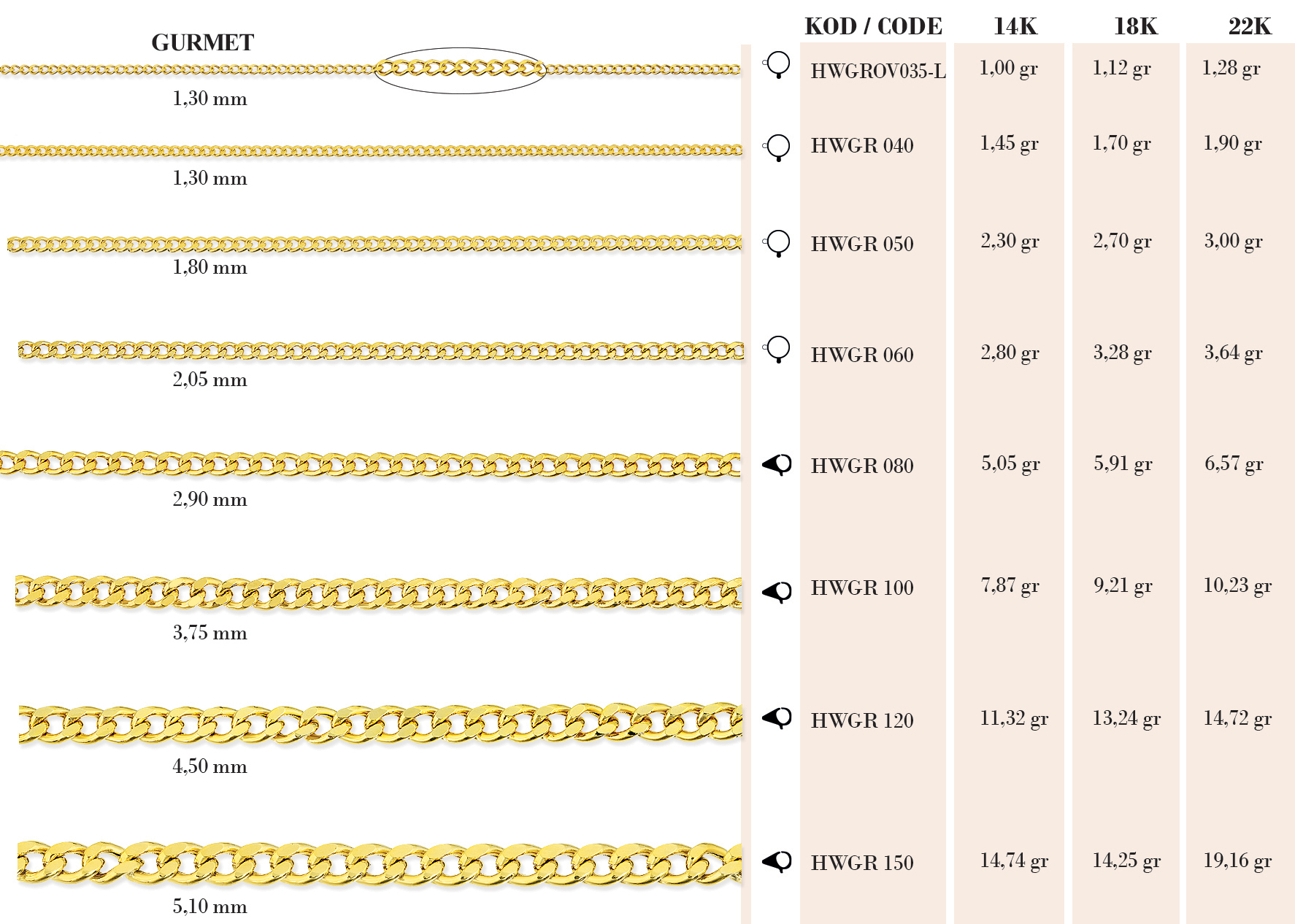Click the 2,90 mm width label
Viewport: 1295px width, 924px height.
[210, 499]
